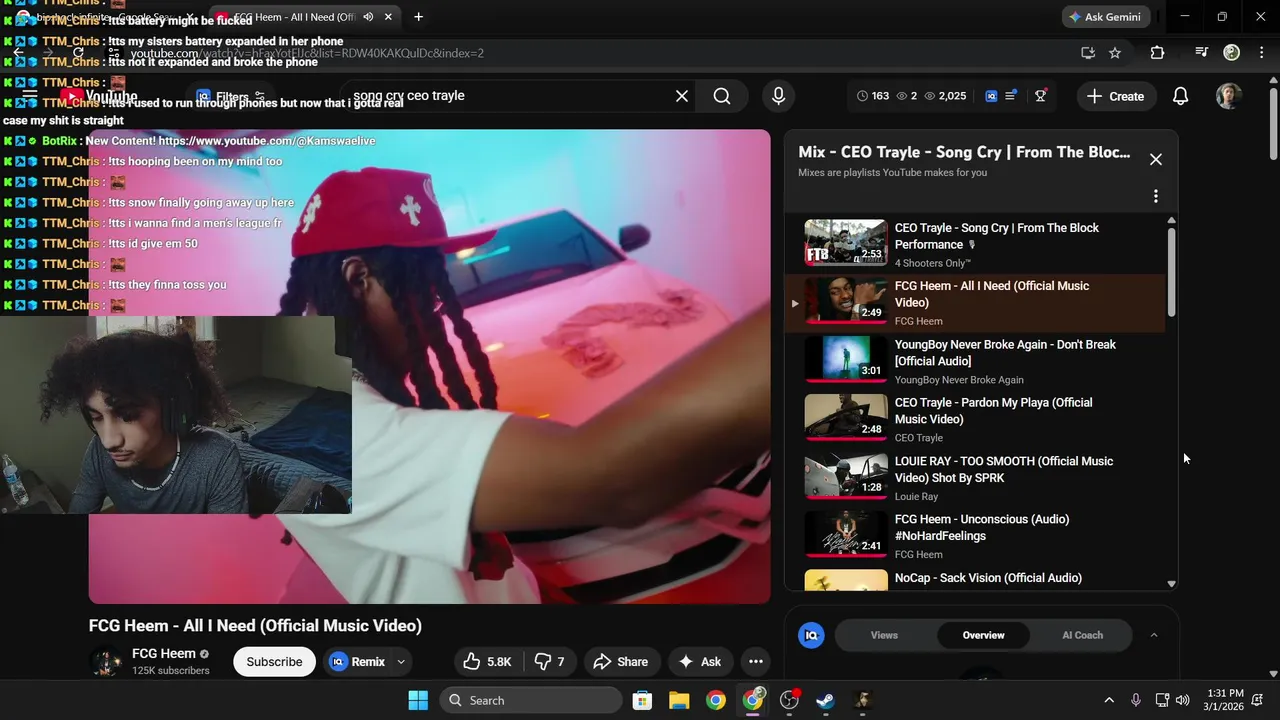Open a new browser tab

(418, 17)
